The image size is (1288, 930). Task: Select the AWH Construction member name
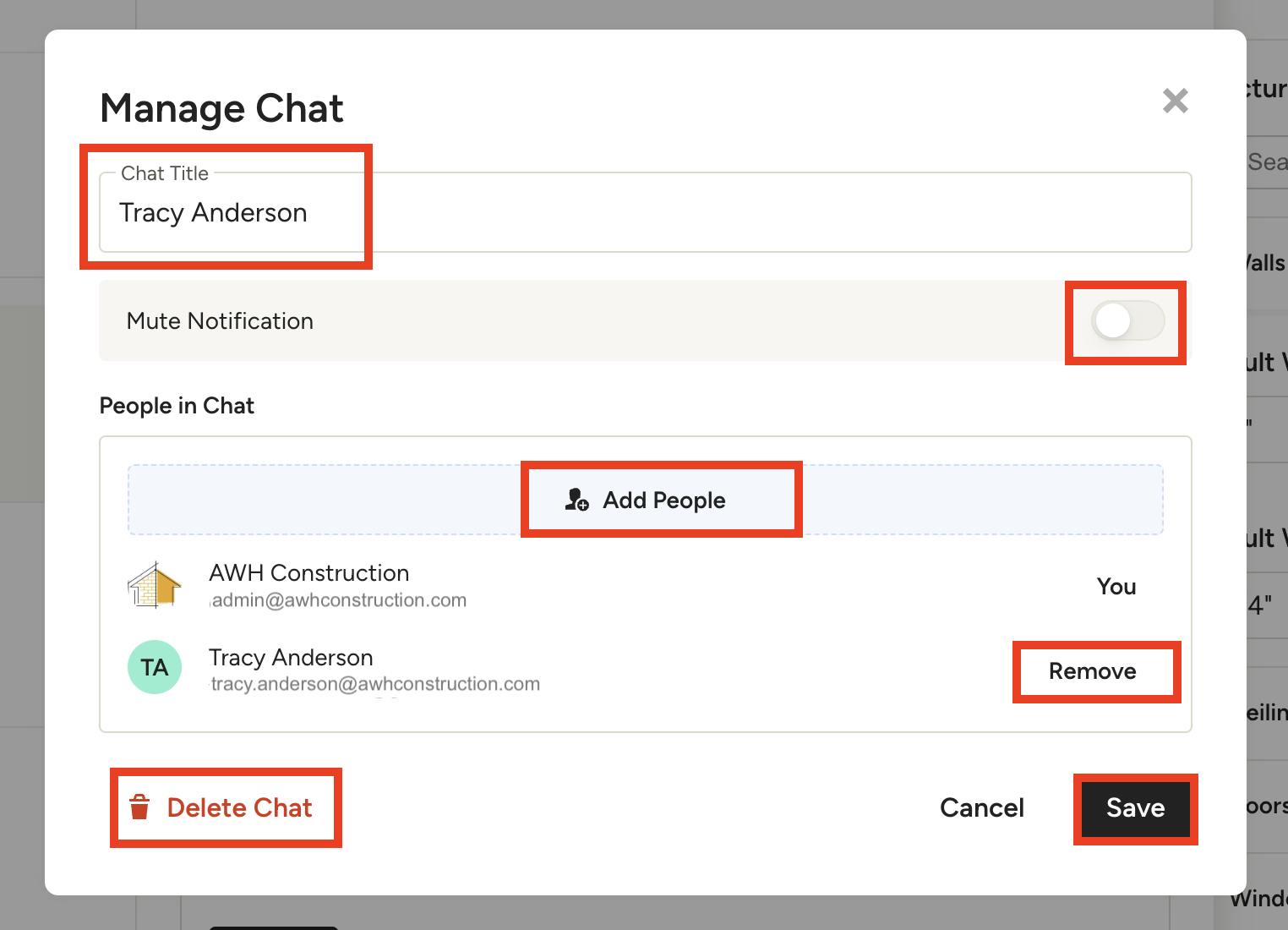308,573
